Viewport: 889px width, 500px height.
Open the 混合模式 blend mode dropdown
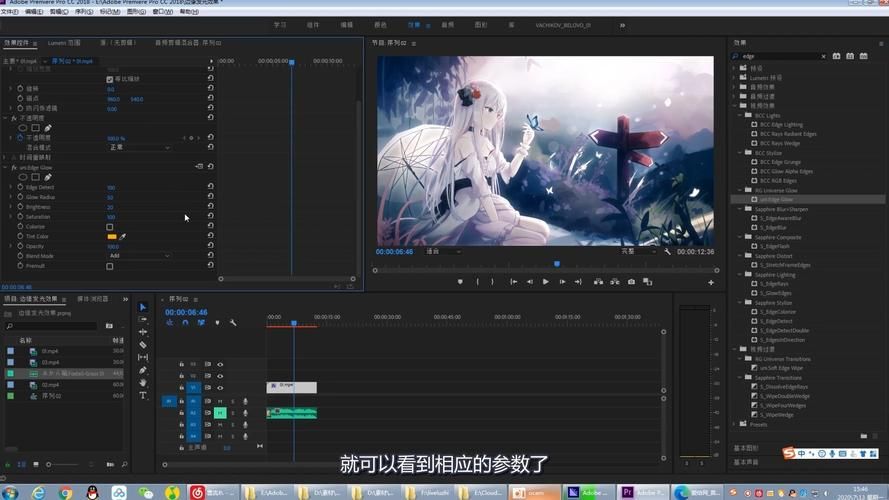point(139,147)
